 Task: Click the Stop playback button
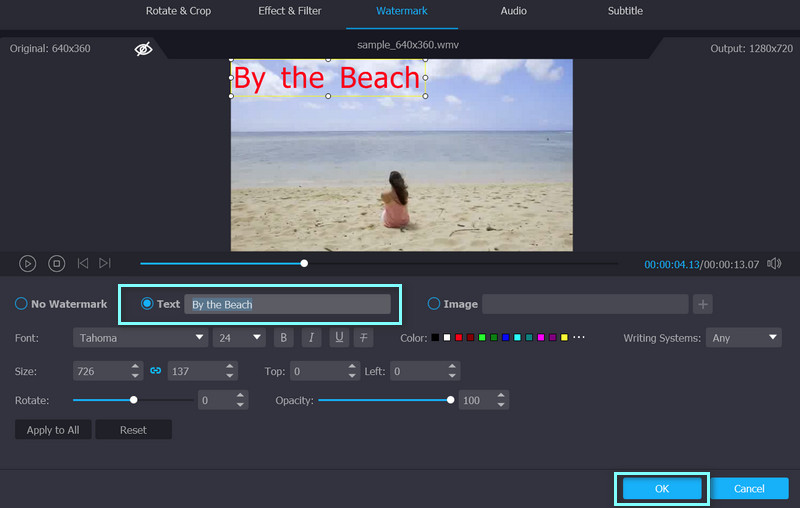point(57,263)
